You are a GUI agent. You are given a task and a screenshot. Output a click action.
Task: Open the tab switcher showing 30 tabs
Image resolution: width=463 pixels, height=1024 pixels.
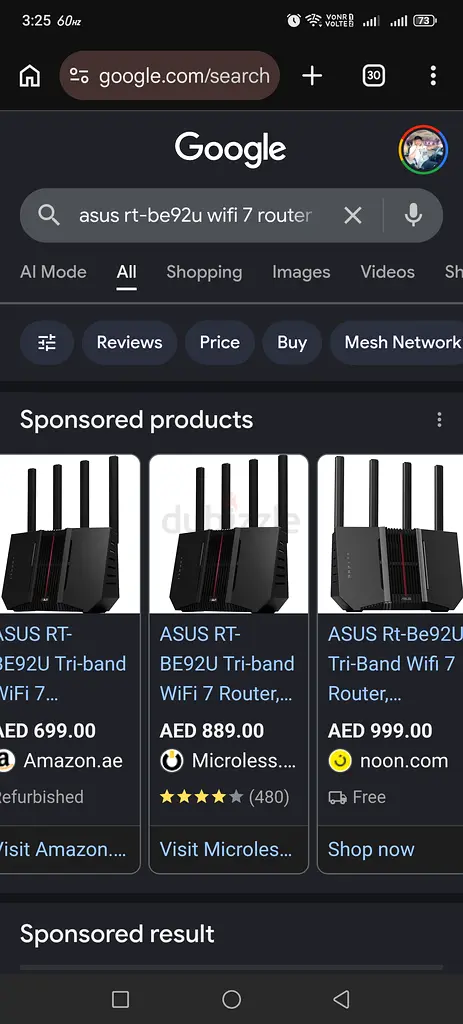[374, 76]
